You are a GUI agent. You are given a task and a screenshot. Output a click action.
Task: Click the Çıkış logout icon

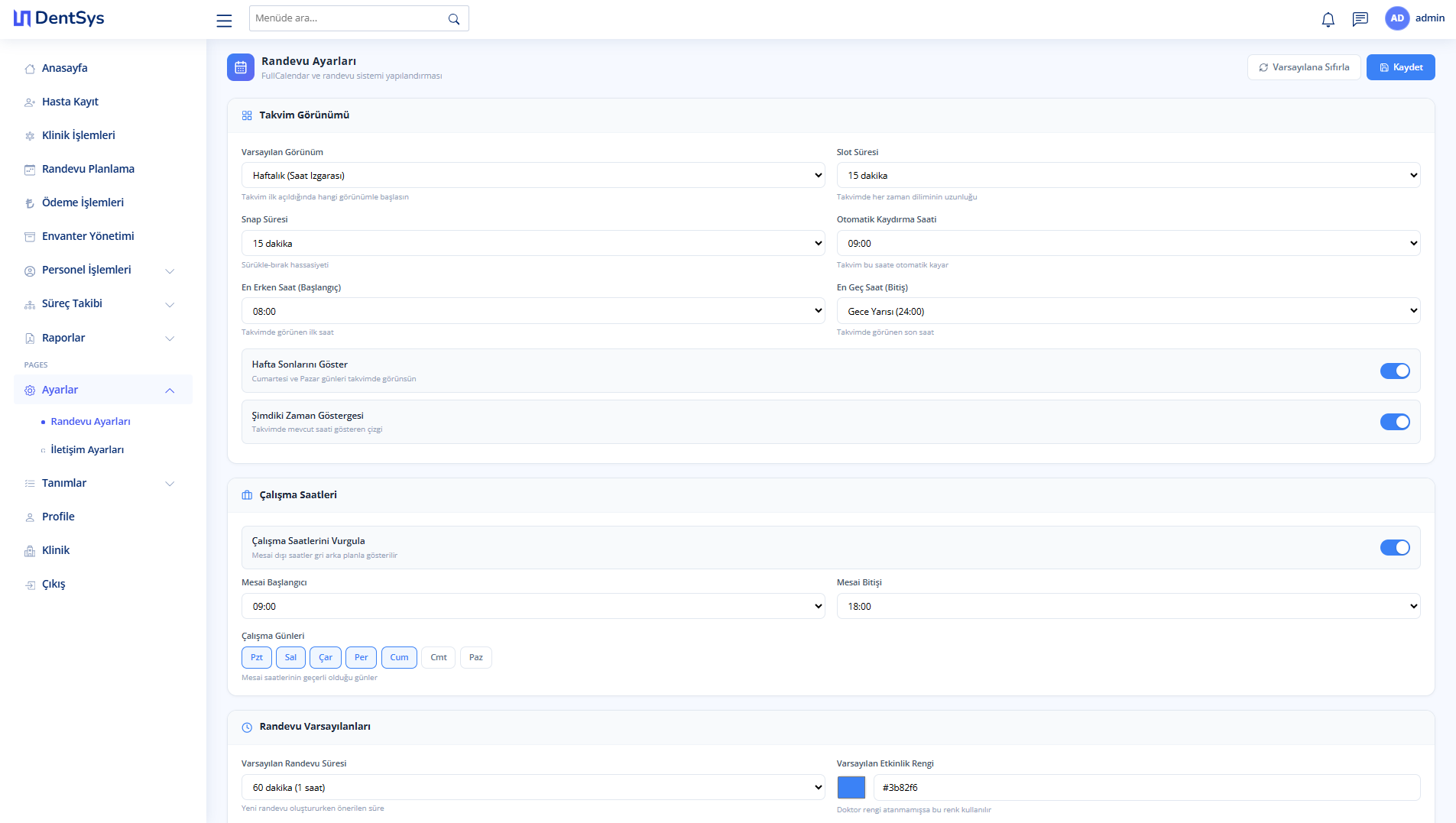coord(30,585)
